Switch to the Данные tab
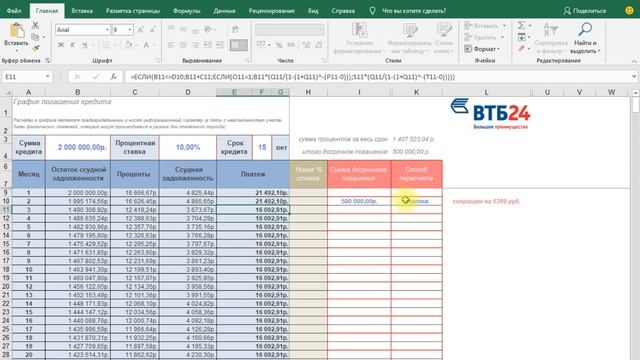 (x=224, y=11)
